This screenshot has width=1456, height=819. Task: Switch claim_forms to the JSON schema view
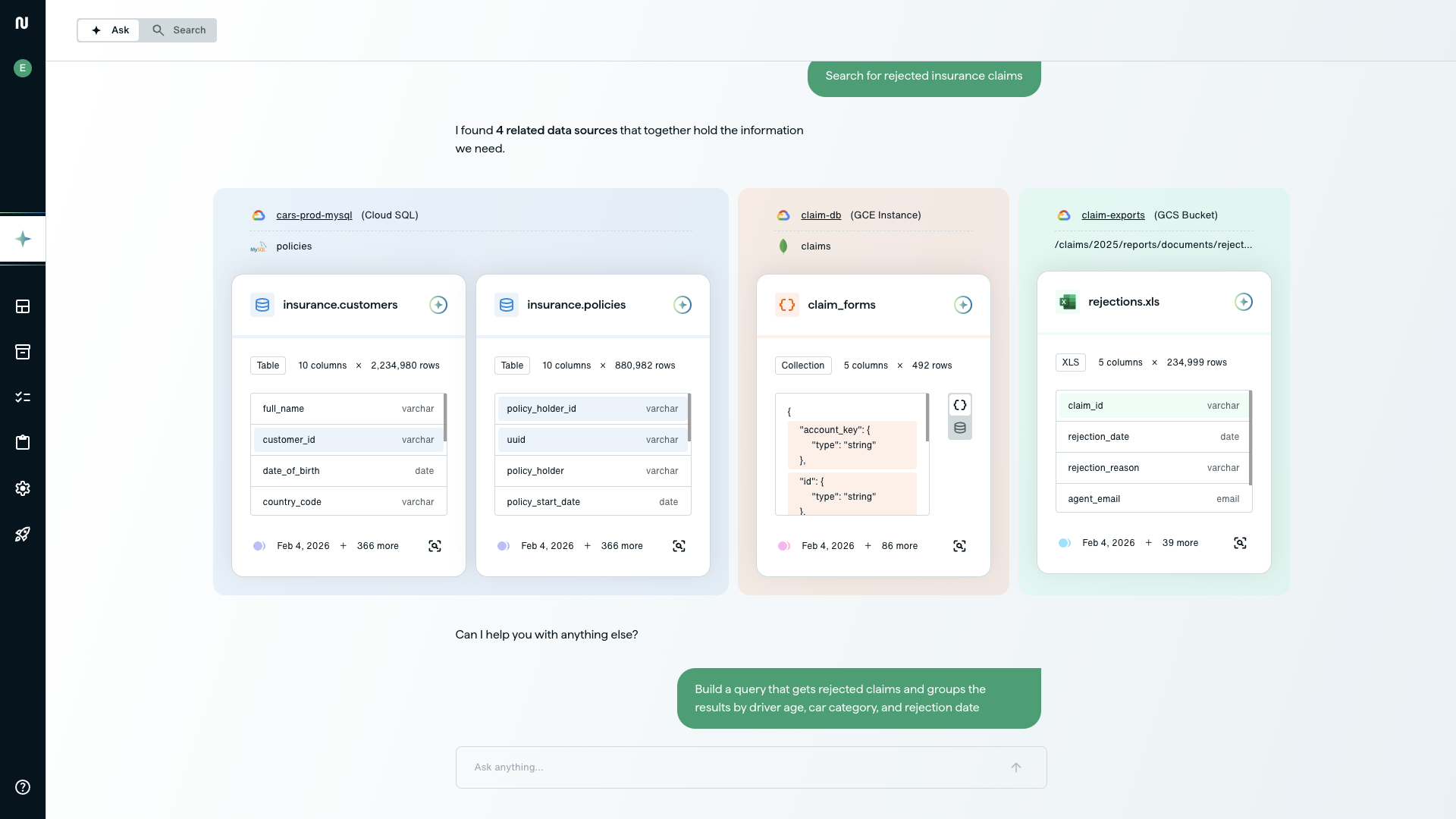[x=960, y=405]
